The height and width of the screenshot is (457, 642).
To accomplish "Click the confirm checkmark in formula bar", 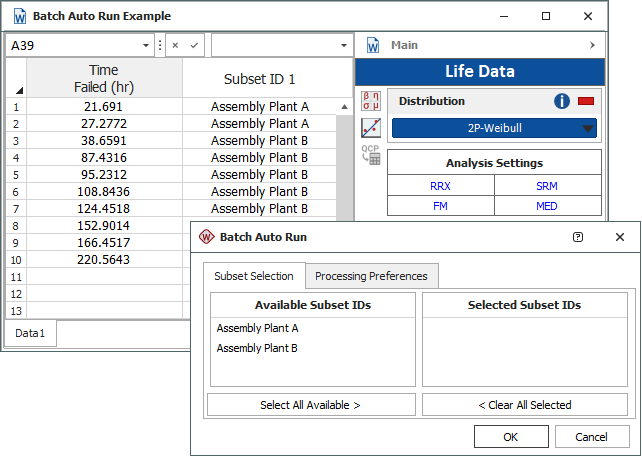I will [x=194, y=46].
